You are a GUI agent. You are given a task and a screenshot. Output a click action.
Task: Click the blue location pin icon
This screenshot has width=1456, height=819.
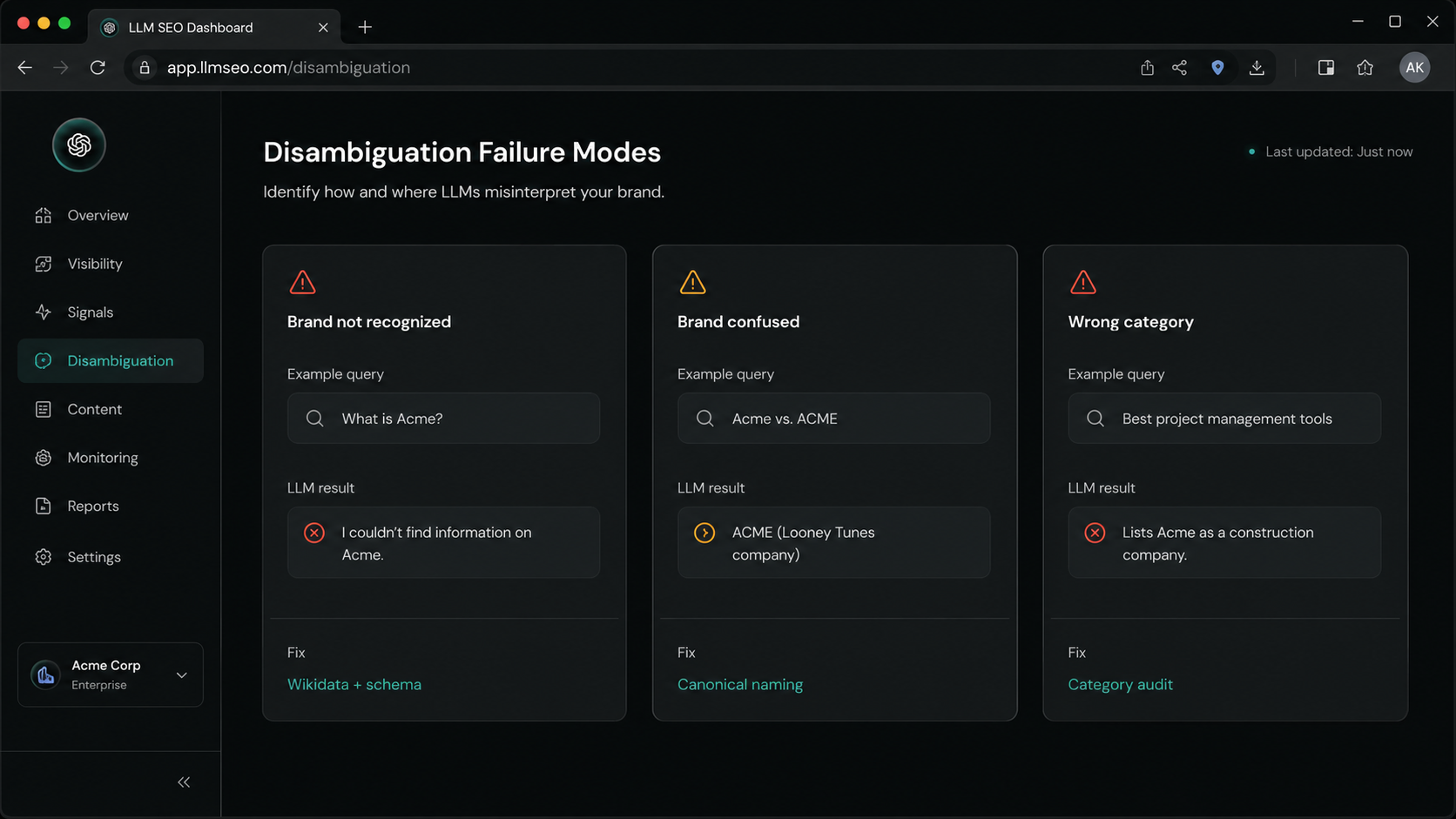tap(1217, 68)
